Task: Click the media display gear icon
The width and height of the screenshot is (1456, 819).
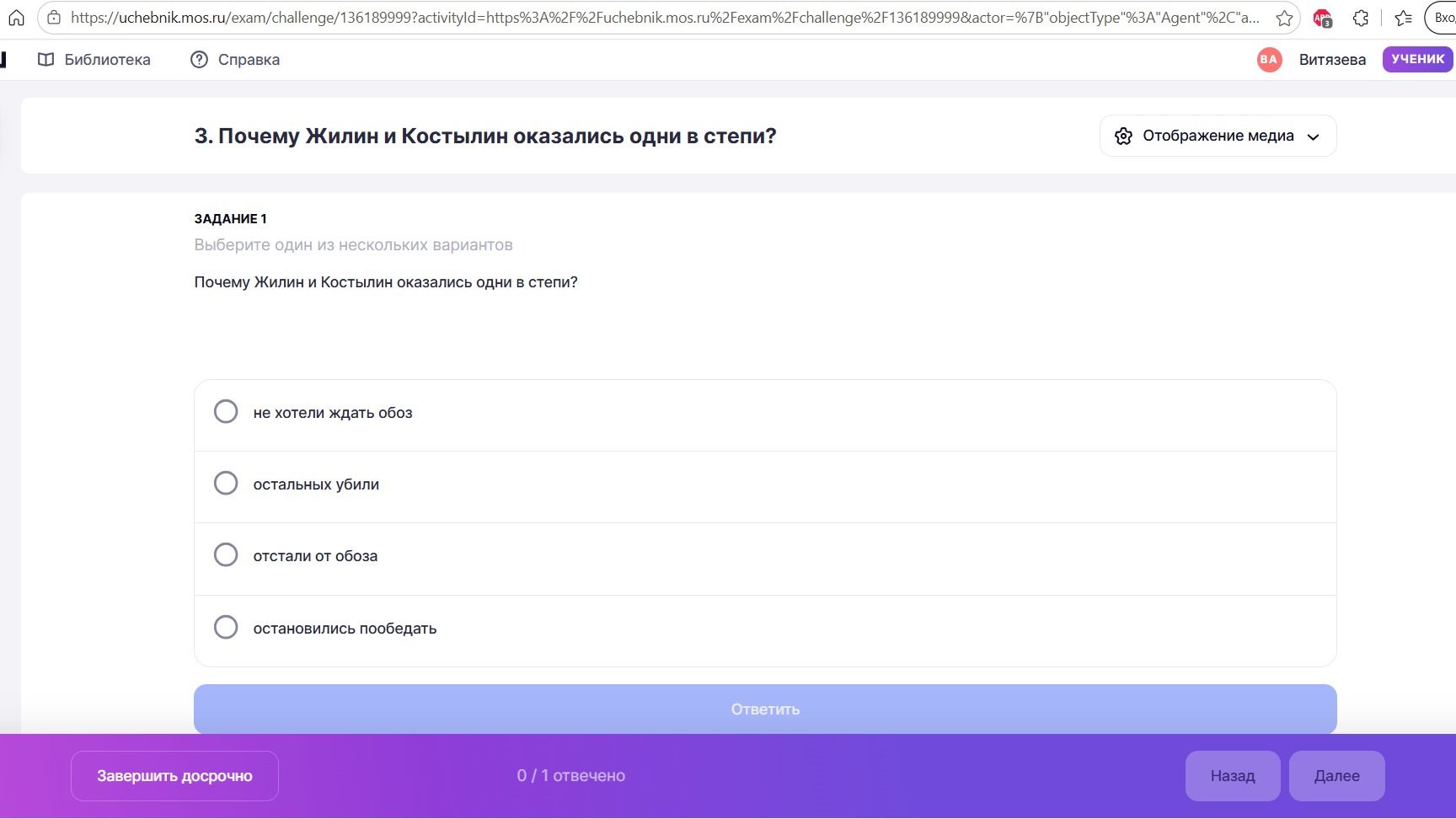Action: (1123, 136)
